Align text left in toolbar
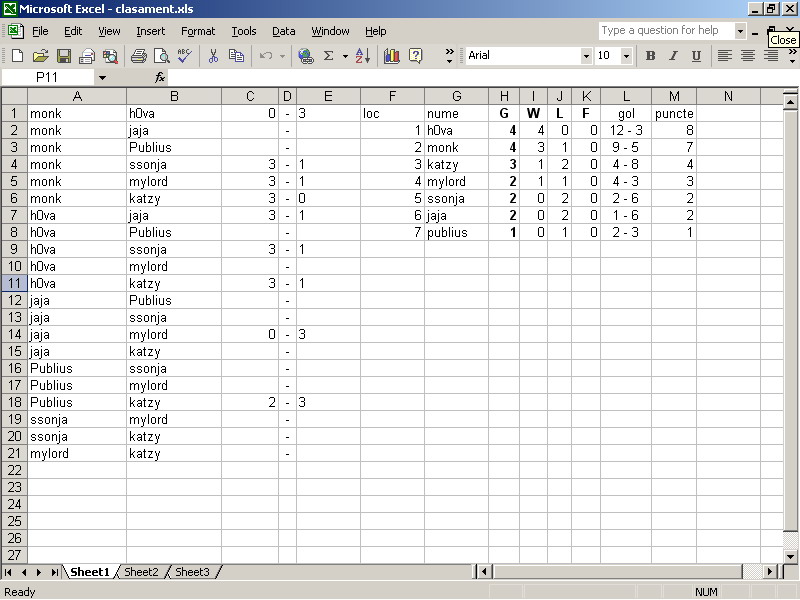 pos(724,56)
